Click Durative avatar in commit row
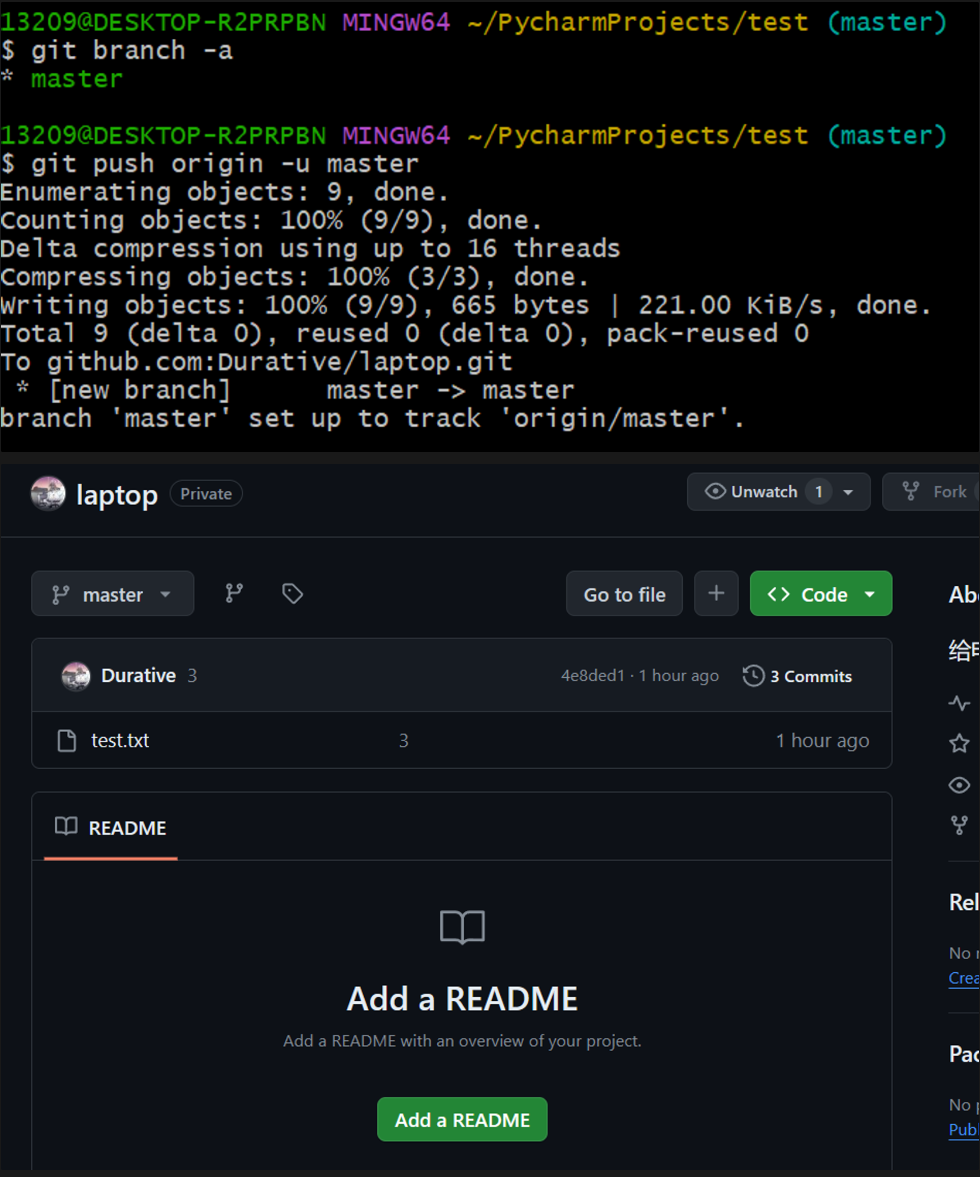This screenshot has height=1177, width=980. click(76, 676)
